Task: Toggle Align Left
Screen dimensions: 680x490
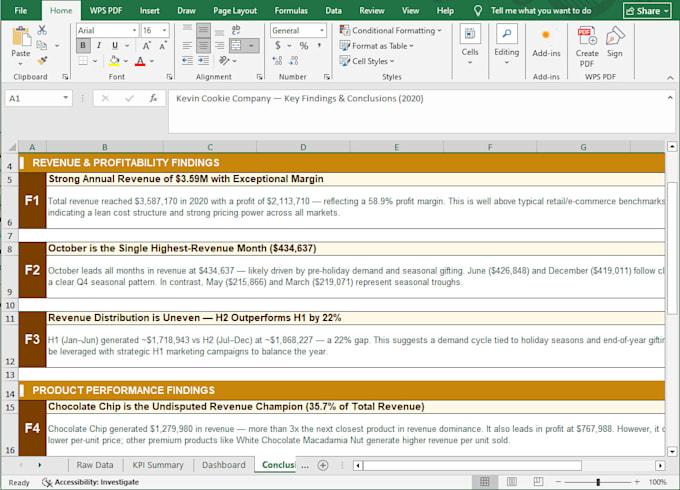Action: [187, 46]
